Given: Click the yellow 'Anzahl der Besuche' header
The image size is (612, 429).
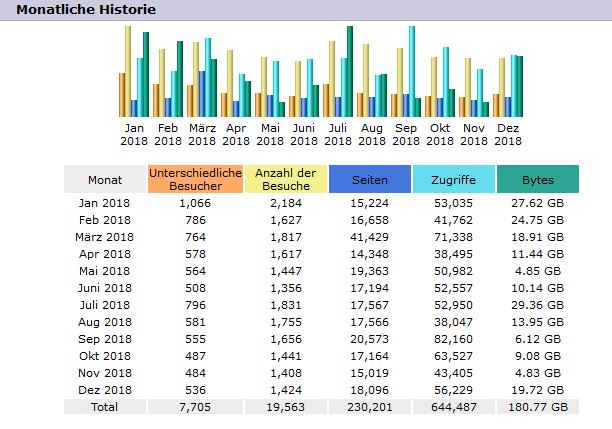Looking at the screenshot, I should 285,179.
